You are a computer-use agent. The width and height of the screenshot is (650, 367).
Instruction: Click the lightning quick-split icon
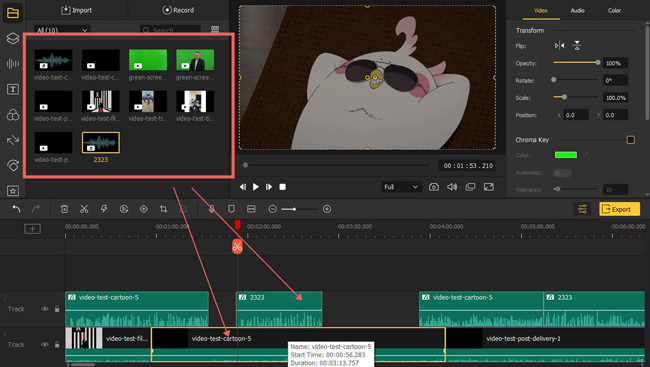click(x=104, y=209)
